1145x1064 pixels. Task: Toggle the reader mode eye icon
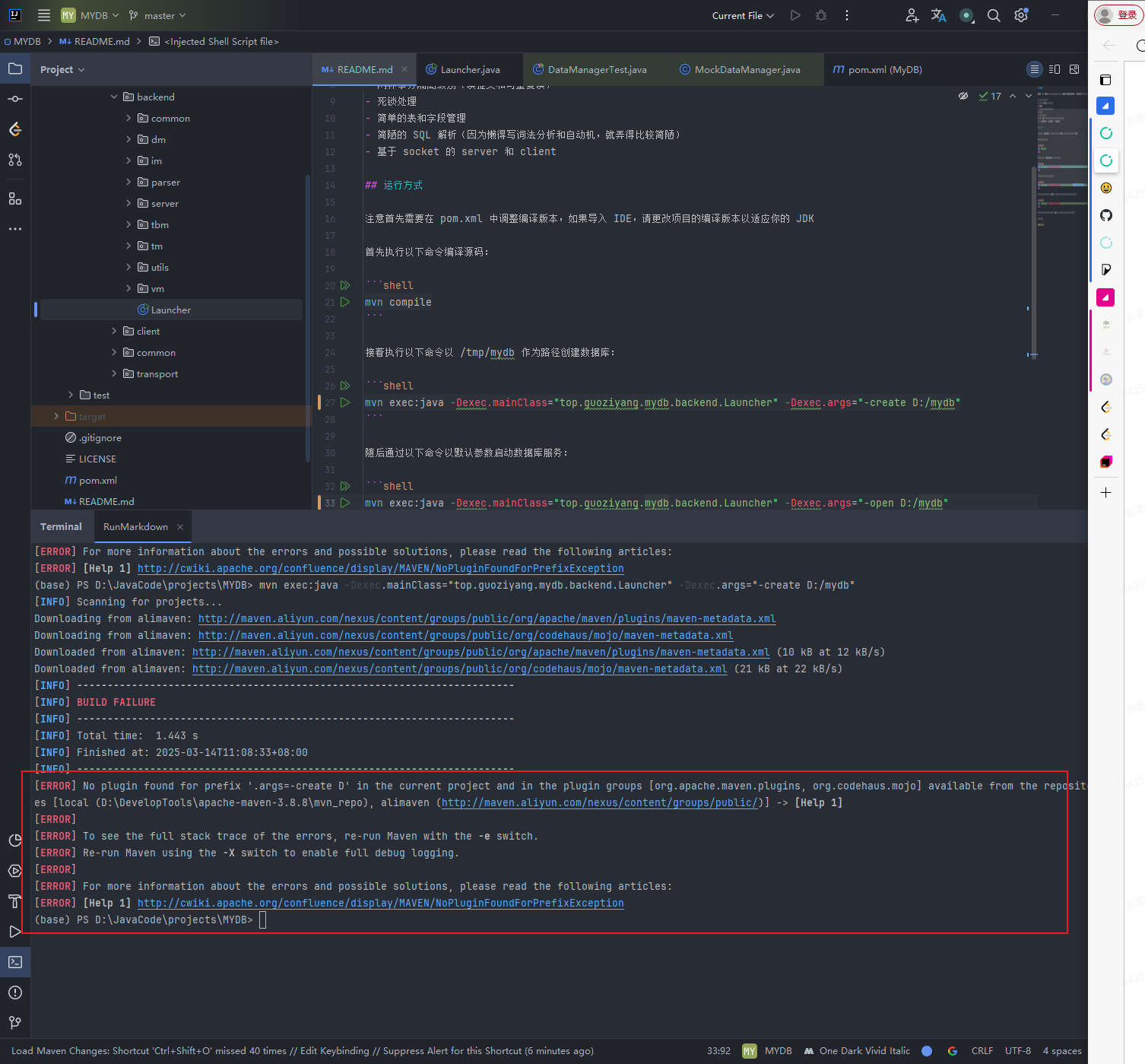[x=963, y=96]
